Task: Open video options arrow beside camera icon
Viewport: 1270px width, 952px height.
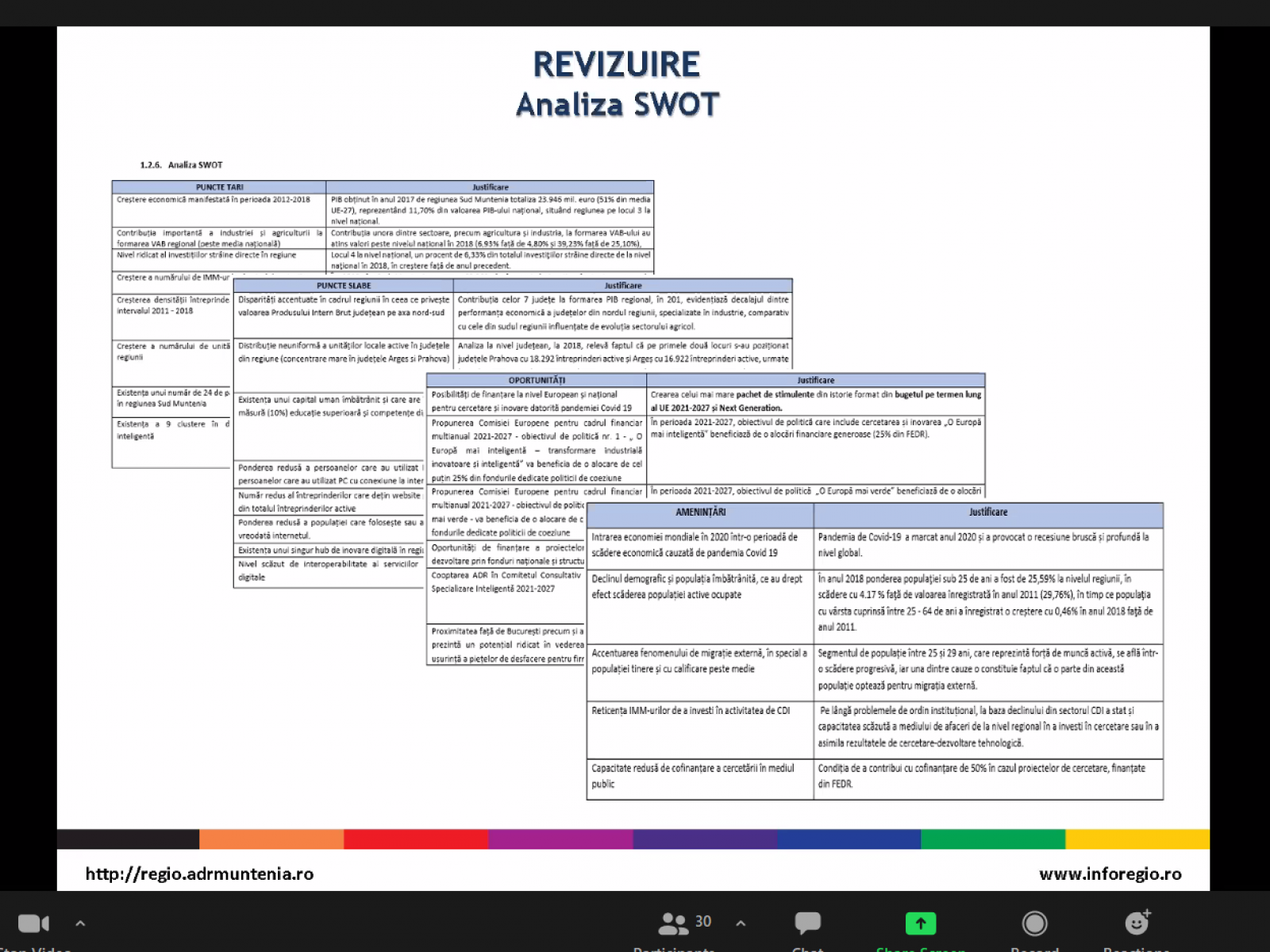Action: tap(80, 923)
